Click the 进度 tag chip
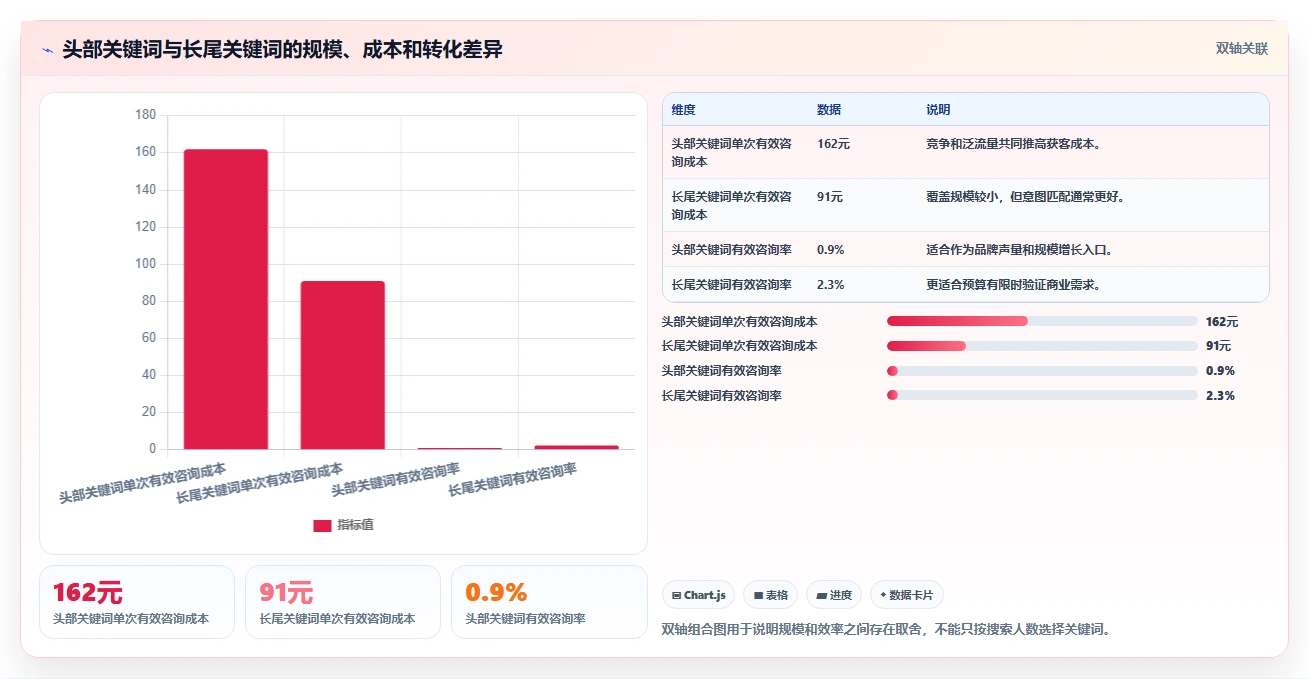 [834, 595]
